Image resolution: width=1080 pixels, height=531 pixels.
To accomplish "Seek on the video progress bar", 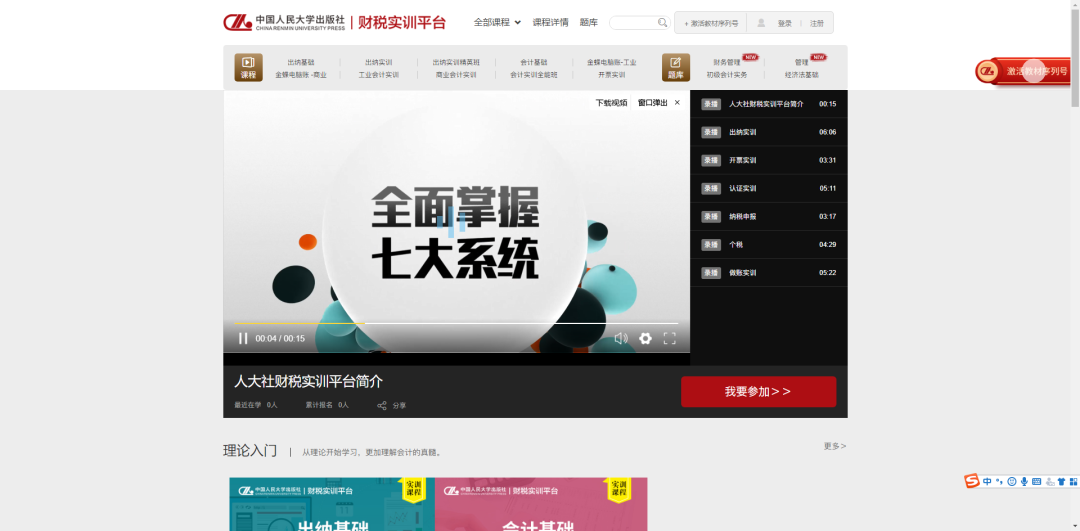I will [456, 323].
